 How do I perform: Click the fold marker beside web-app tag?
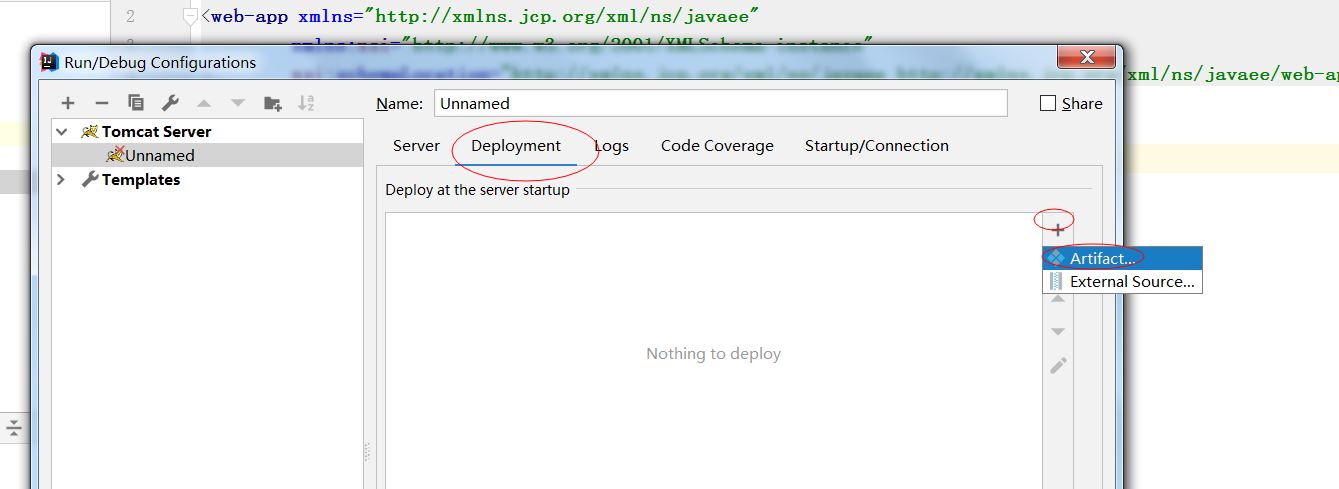click(191, 17)
